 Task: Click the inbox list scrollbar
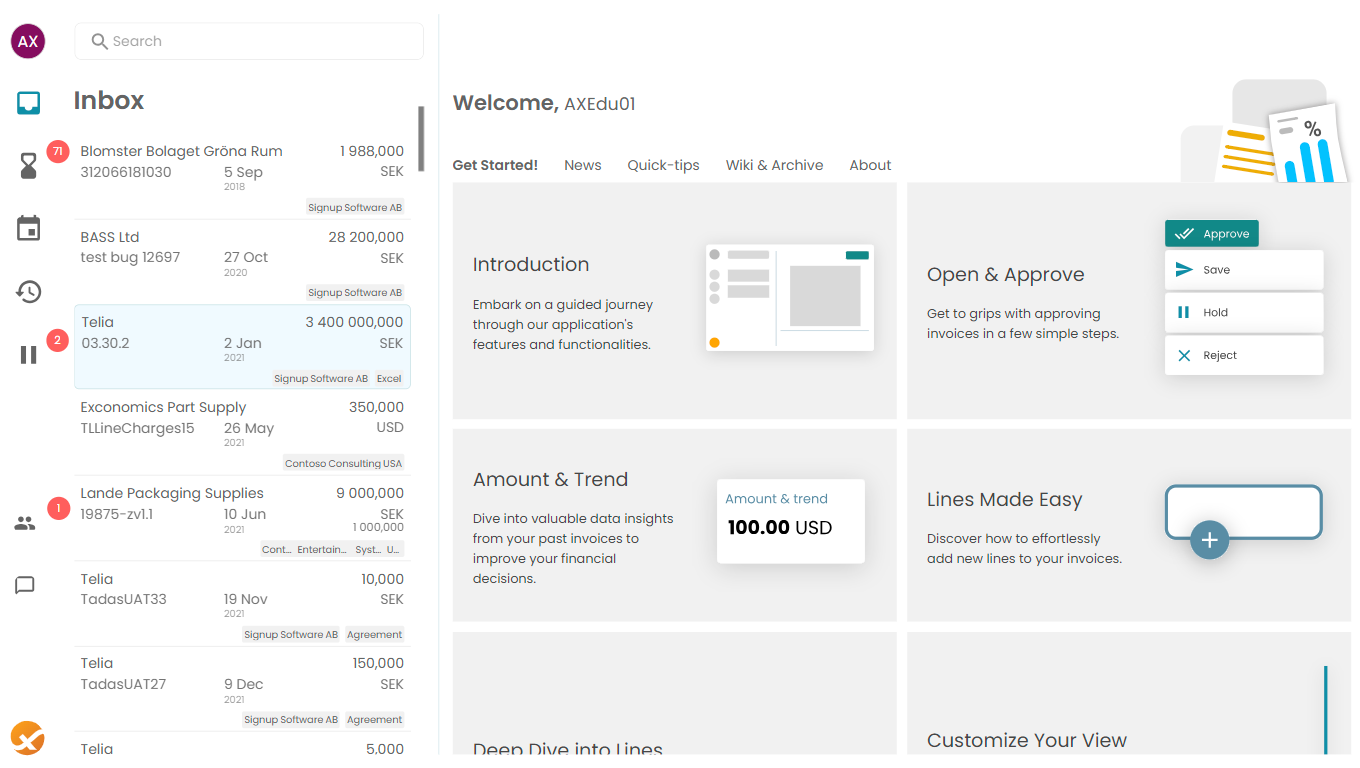click(x=421, y=139)
